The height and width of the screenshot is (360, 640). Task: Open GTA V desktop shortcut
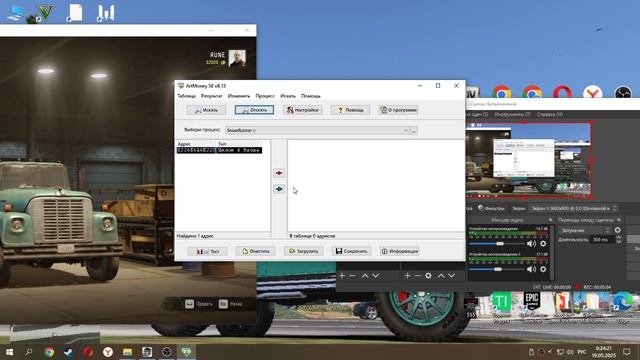tap(44, 12)
